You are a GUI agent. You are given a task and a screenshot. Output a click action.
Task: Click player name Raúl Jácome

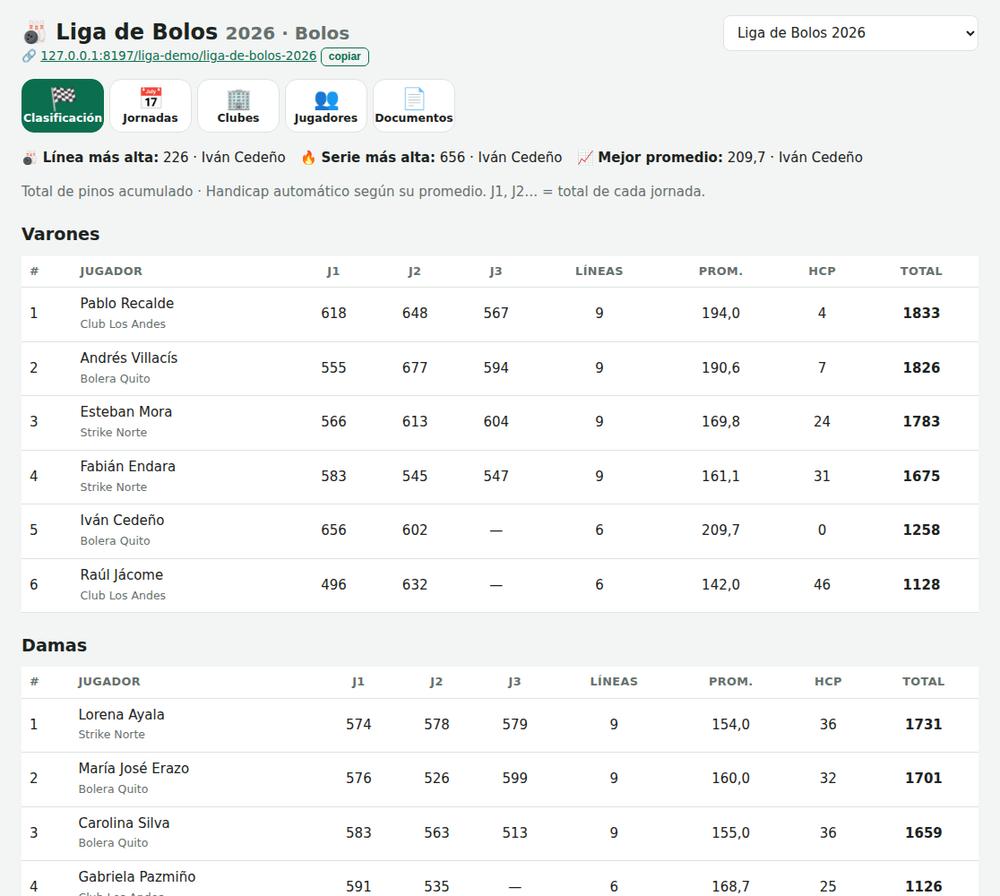121,575
